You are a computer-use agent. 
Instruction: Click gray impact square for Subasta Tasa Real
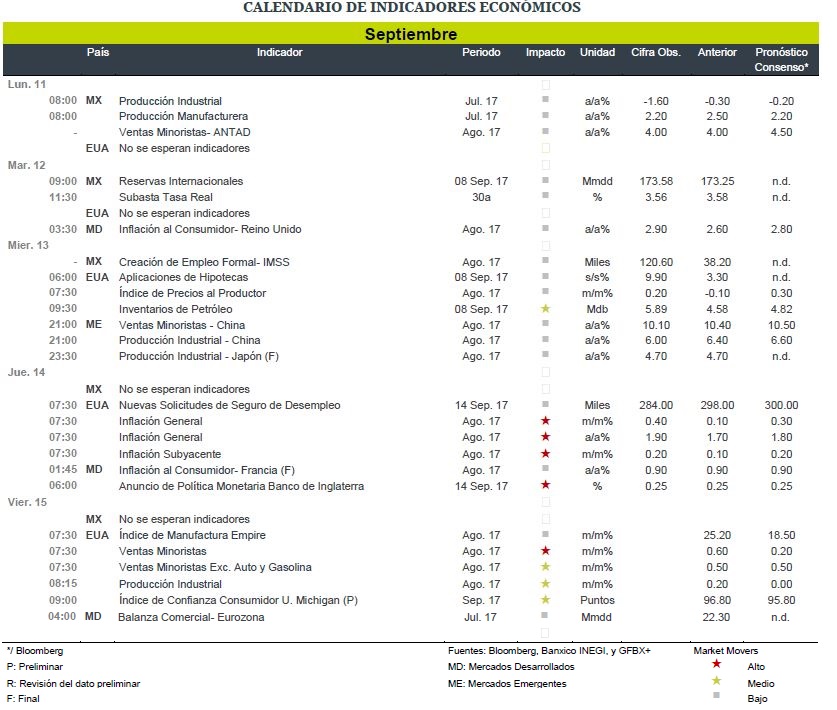point(546,195)
